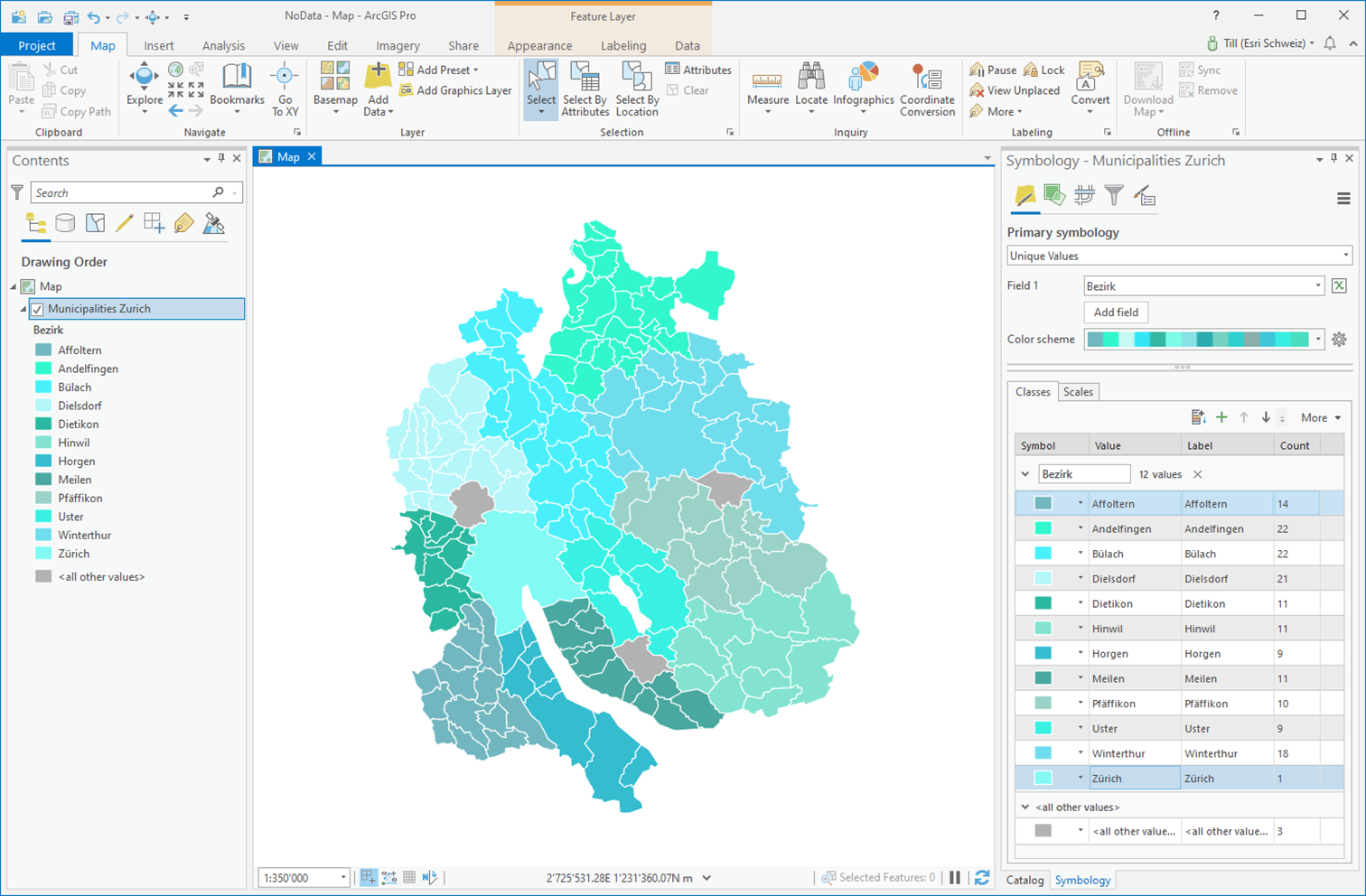
Task: Open the Bookmarks tool
Action: click(237, 89)
